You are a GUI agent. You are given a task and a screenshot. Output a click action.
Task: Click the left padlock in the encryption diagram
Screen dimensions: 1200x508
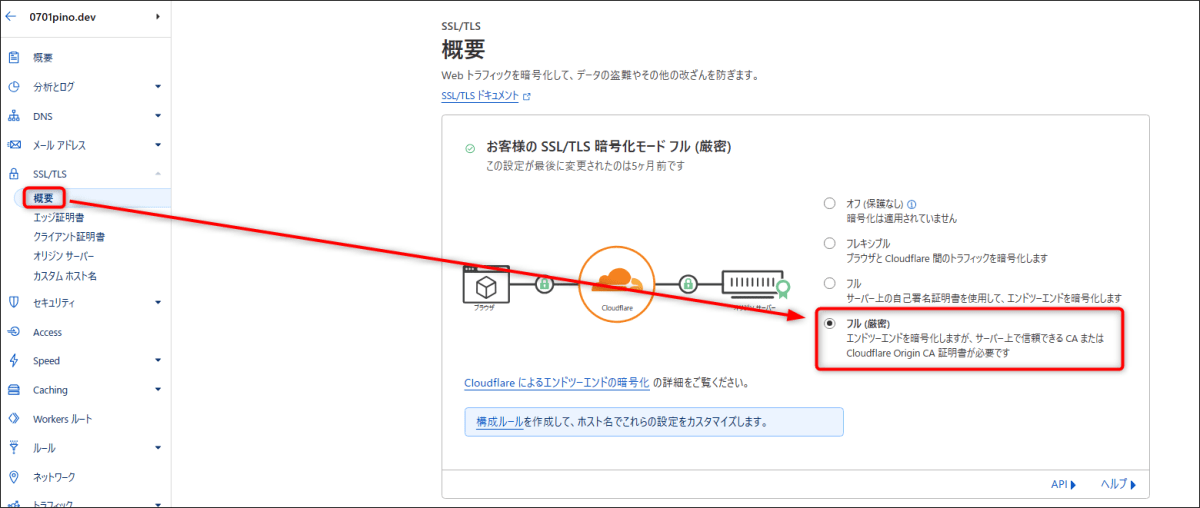[545, 284]
